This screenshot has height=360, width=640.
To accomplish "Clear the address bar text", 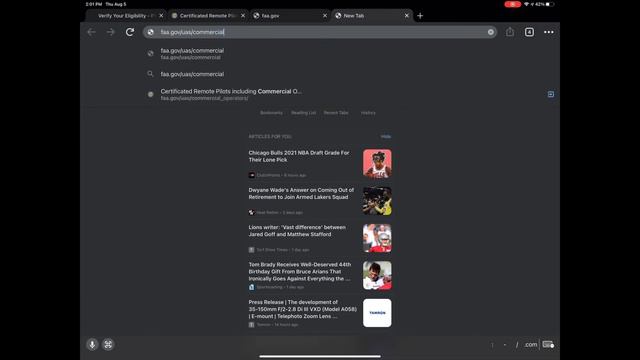I will (491, 32).
